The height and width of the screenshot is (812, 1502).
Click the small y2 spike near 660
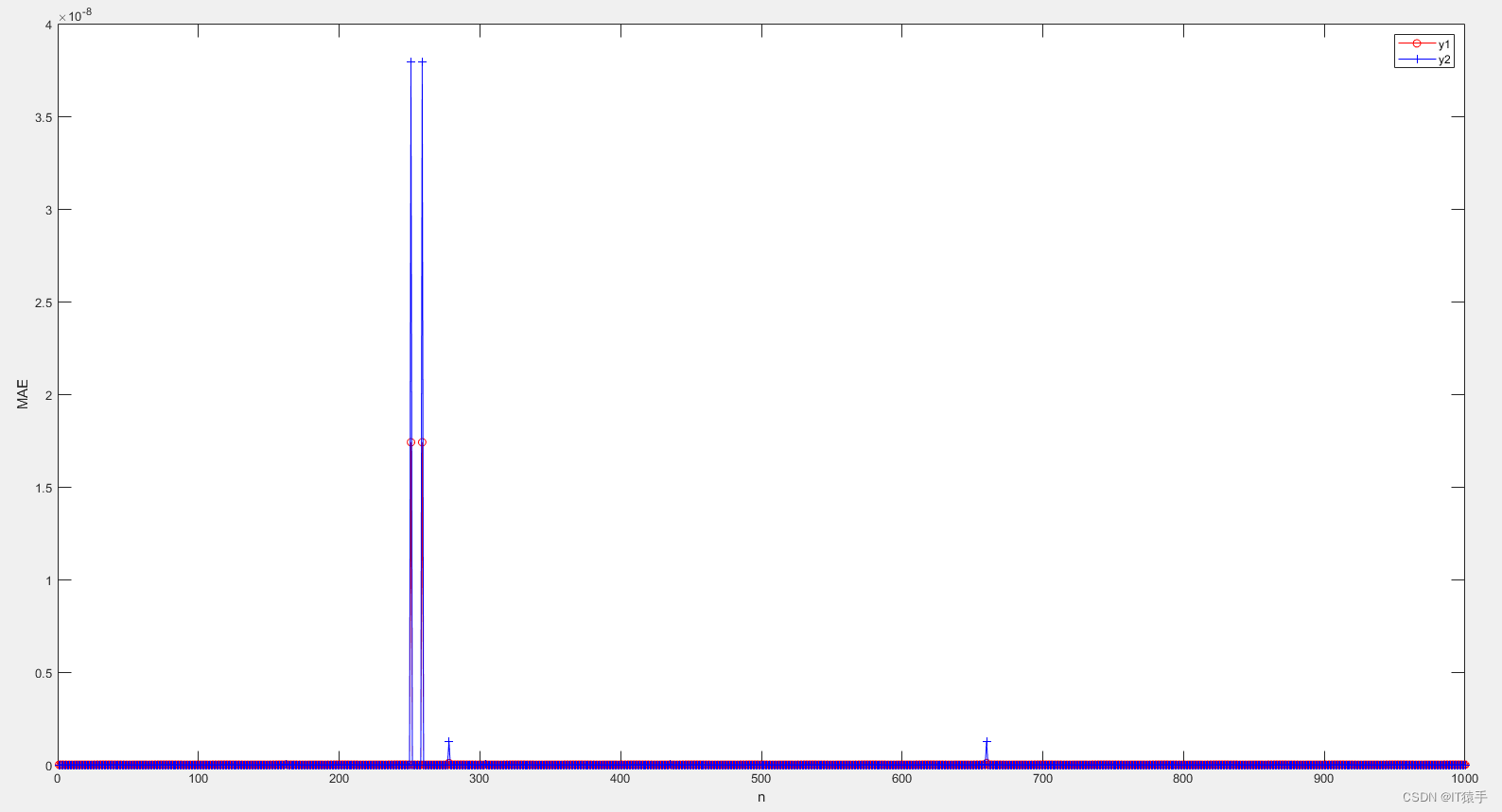pyautogui.click(x=987, y=742)
